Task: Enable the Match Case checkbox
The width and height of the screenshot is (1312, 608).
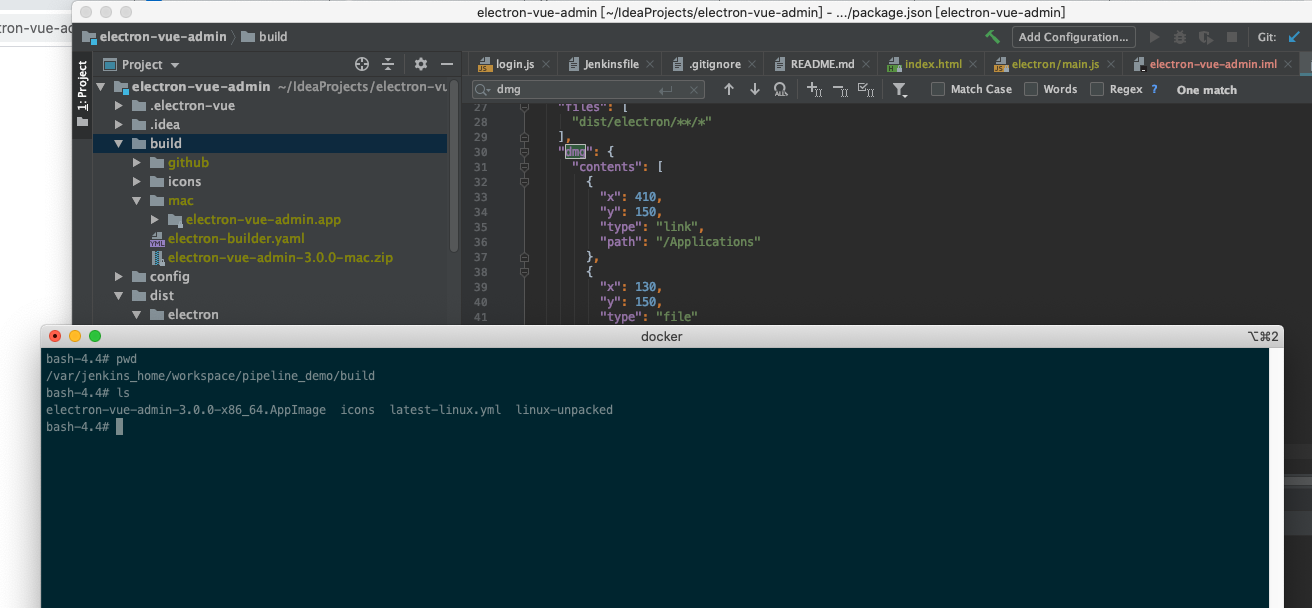Action: pyautogui.click(x=937, y=89)
